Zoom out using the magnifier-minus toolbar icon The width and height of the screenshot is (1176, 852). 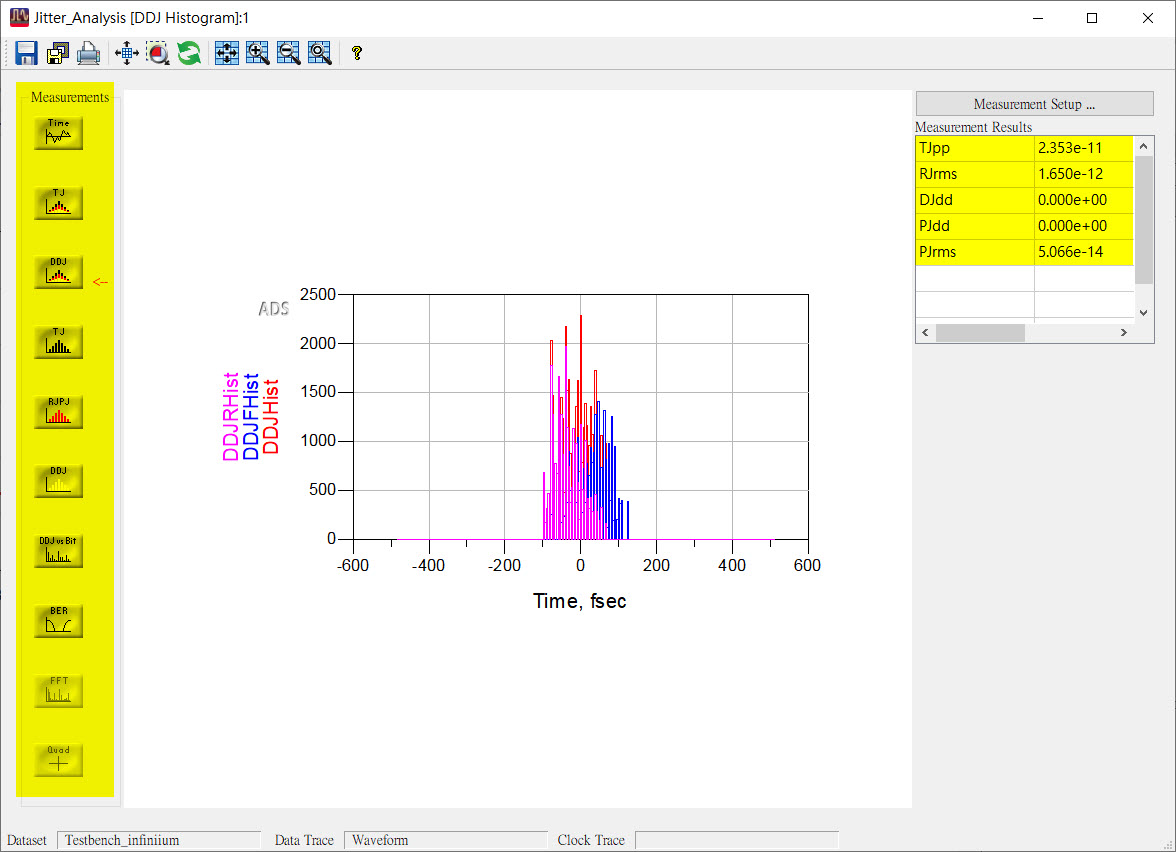coord(288,53)
